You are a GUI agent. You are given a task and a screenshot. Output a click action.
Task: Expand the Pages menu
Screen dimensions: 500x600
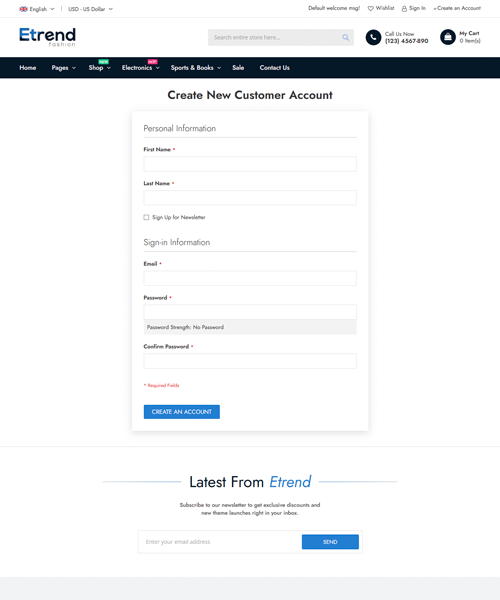click(x=64, y=68)
